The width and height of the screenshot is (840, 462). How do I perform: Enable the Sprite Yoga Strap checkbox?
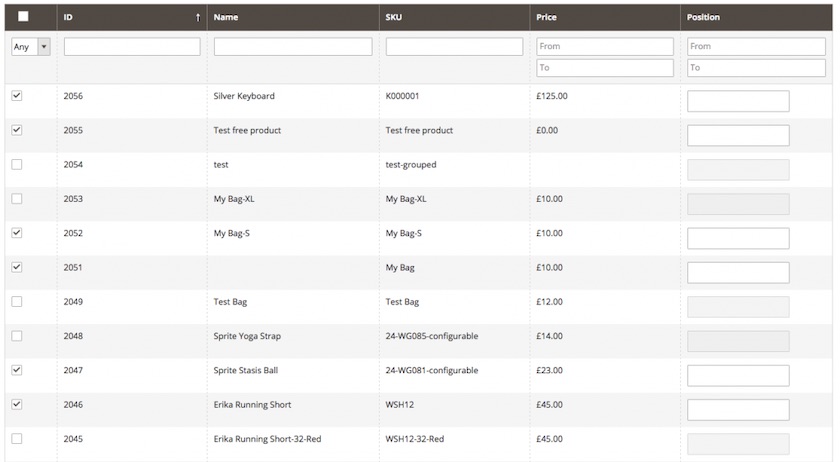point(17,336)
